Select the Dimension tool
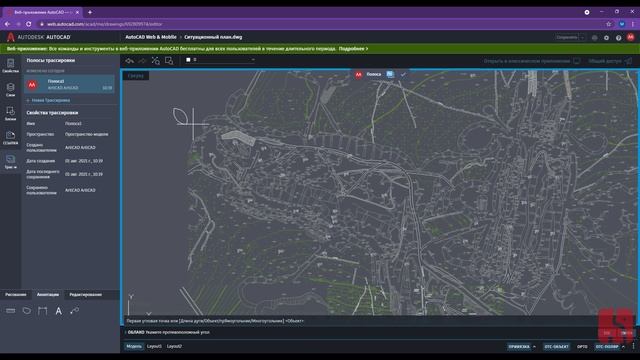The image size is (640, 360). pos(42,311)
